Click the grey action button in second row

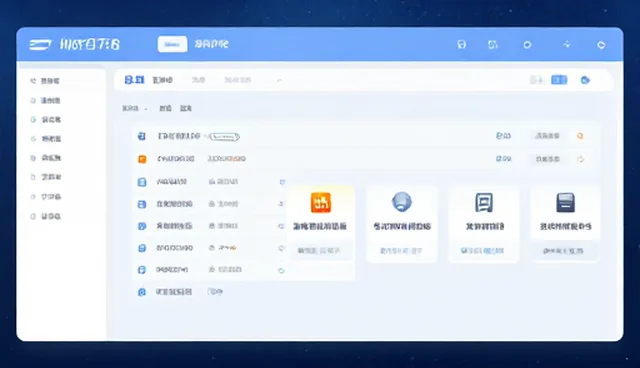point(547,159)
